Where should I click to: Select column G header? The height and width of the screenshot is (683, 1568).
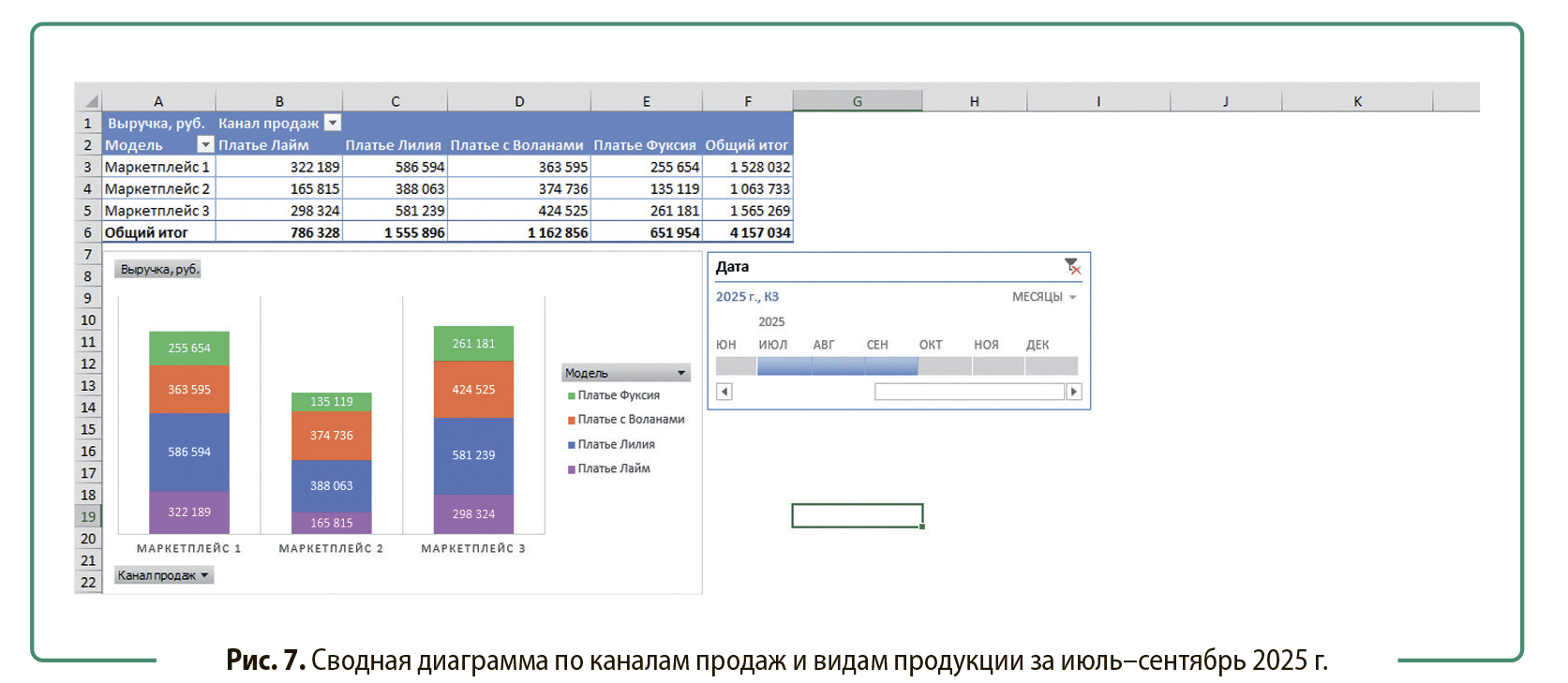857,101
